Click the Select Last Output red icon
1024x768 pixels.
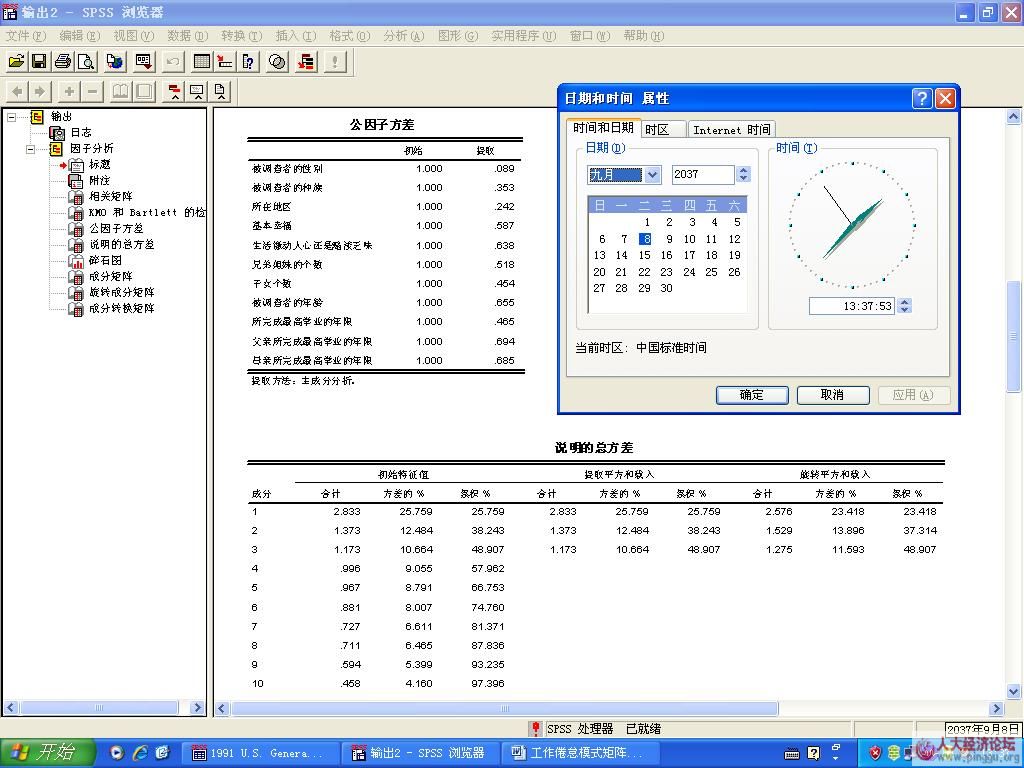point(306,62)
